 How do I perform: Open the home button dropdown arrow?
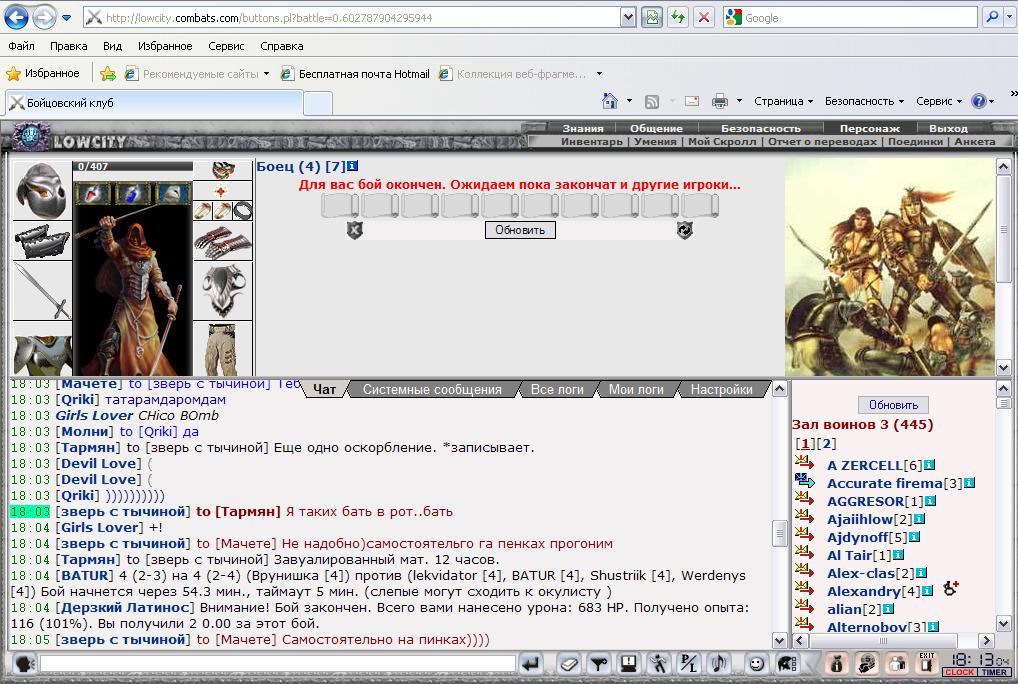coord(629,101)
